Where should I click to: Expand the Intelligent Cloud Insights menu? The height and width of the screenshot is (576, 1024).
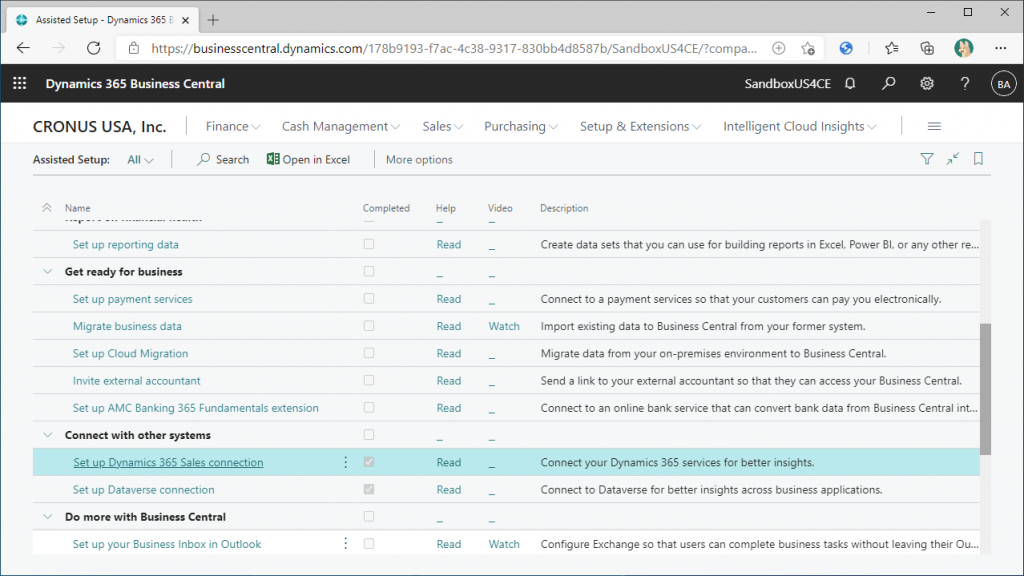coord(800,127)
